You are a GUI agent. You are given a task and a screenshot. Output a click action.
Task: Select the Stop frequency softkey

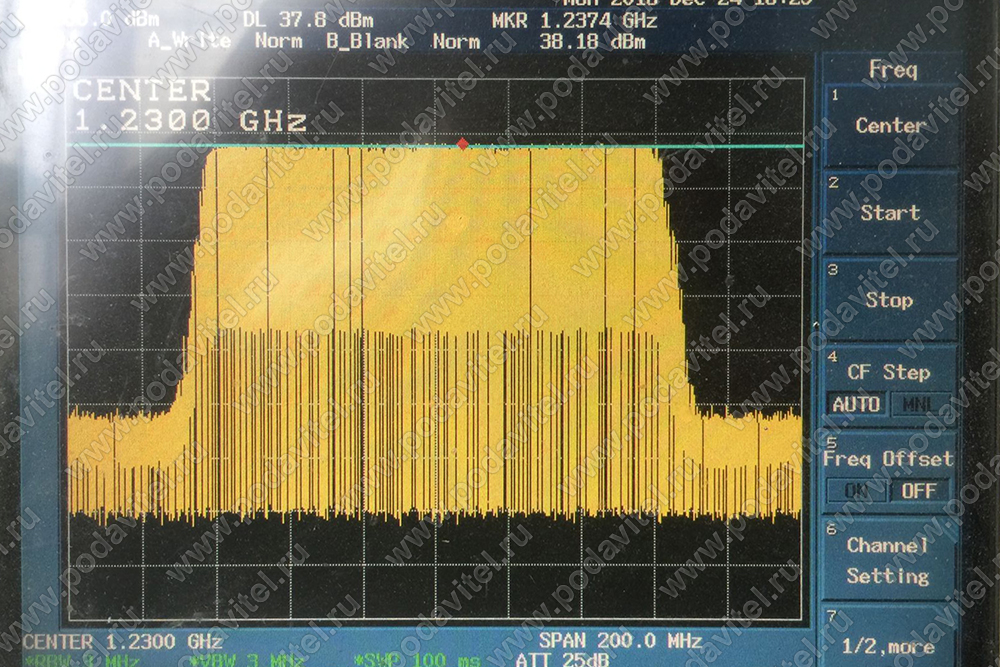pyautogui.click(x=891, y=300)
